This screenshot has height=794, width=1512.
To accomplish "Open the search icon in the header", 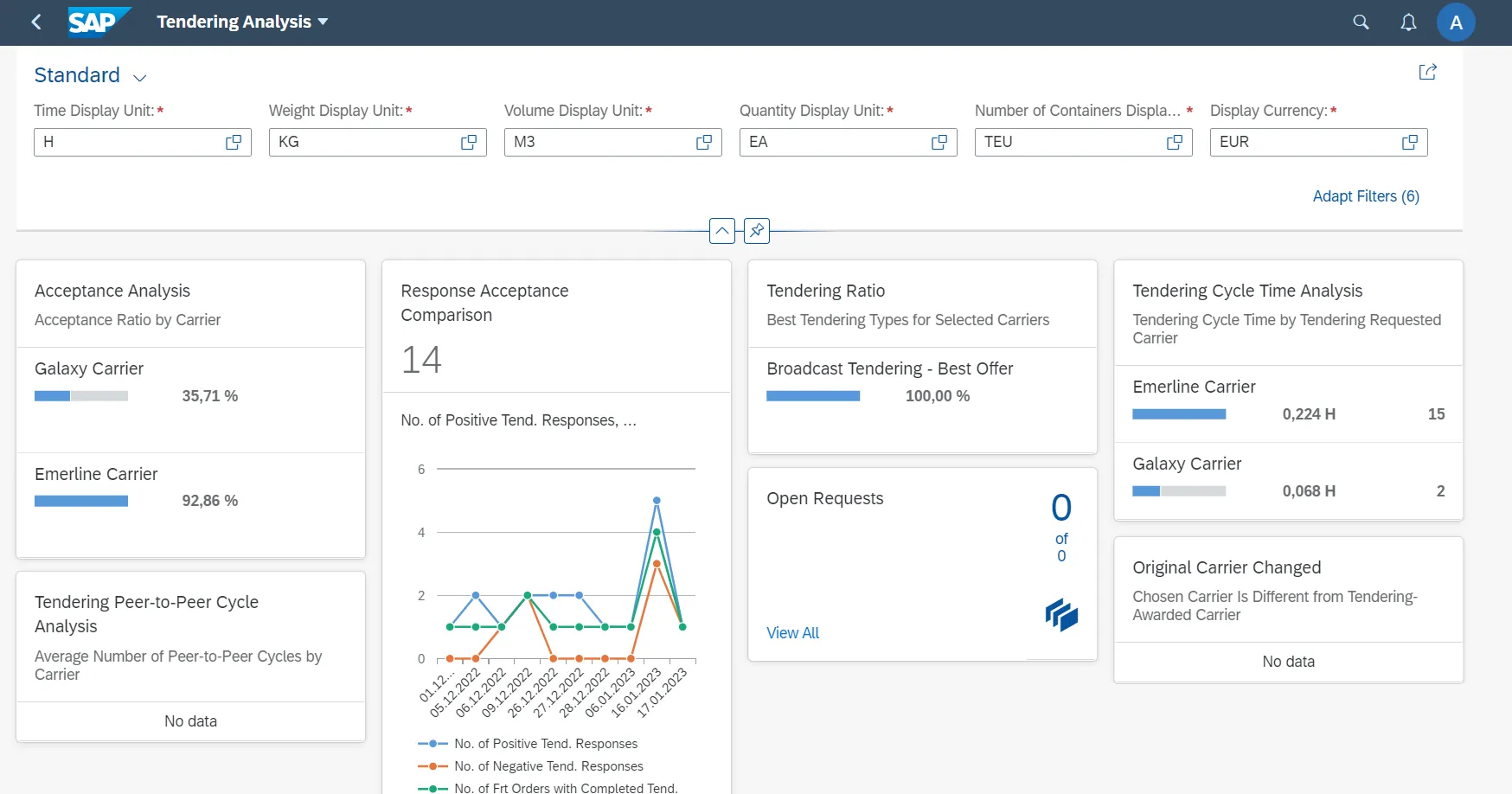I will coord(1361,22).
